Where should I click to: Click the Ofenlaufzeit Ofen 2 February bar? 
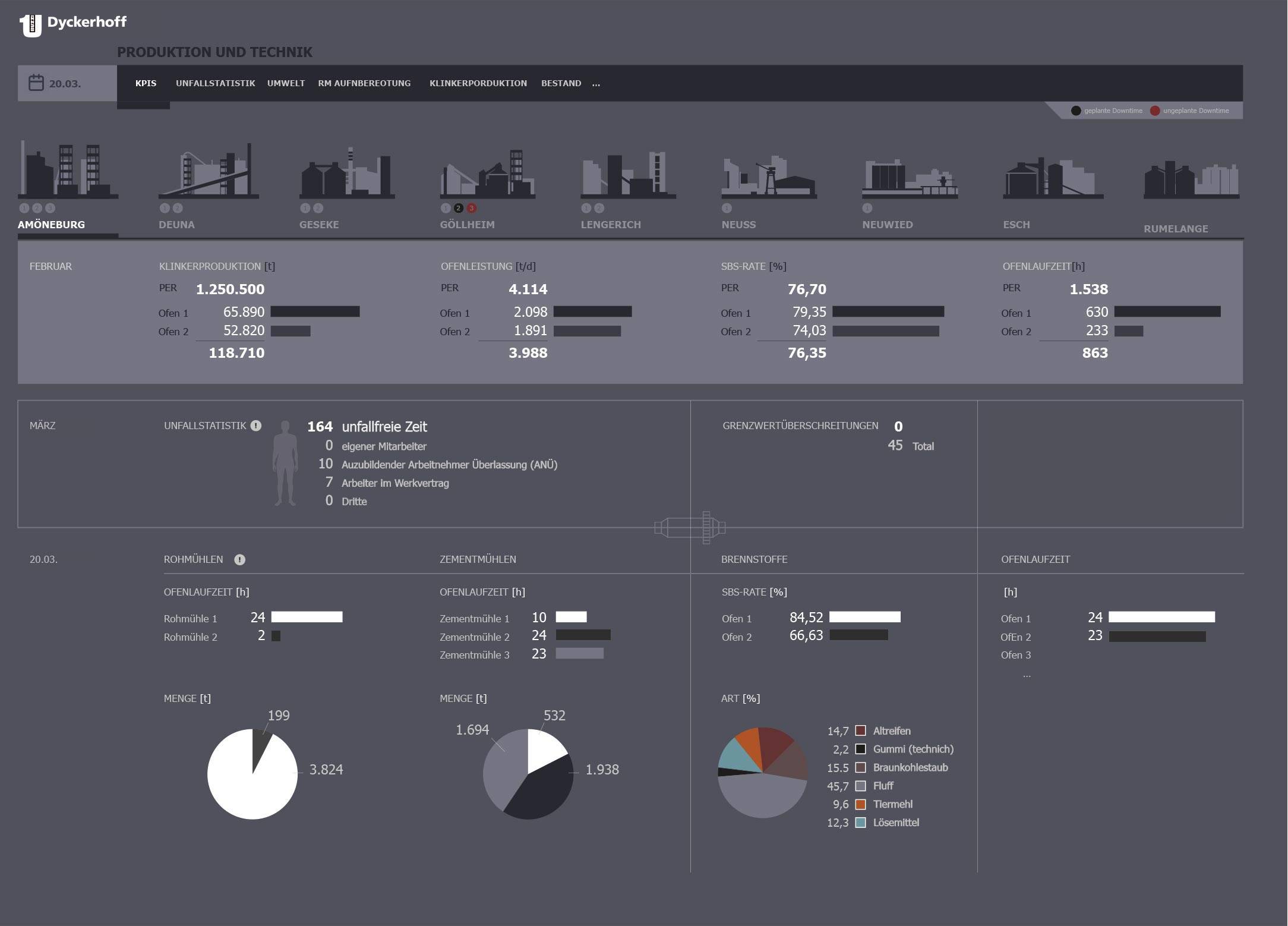1129,331
